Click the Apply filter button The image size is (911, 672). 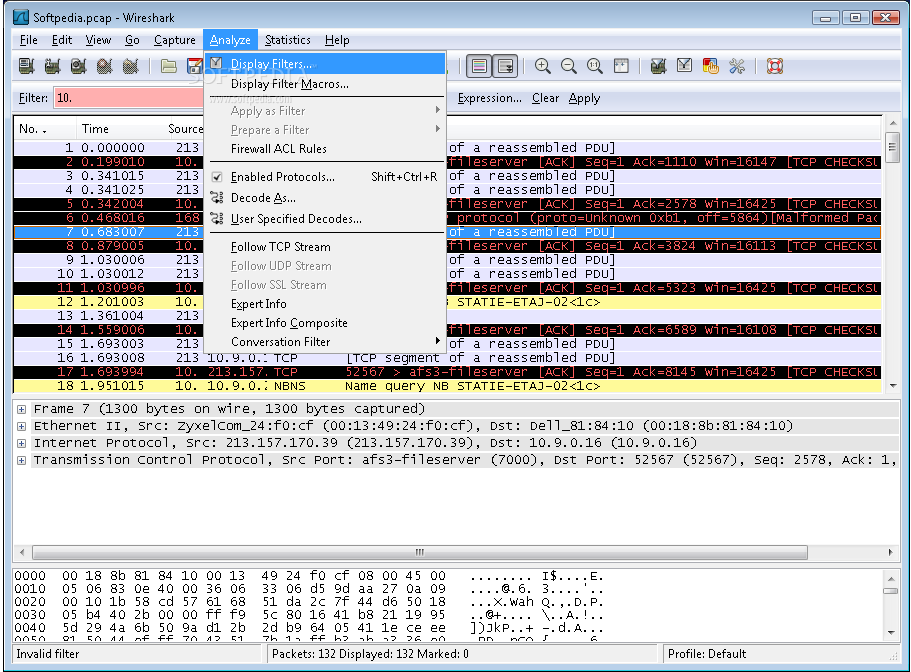click(584, 98)
